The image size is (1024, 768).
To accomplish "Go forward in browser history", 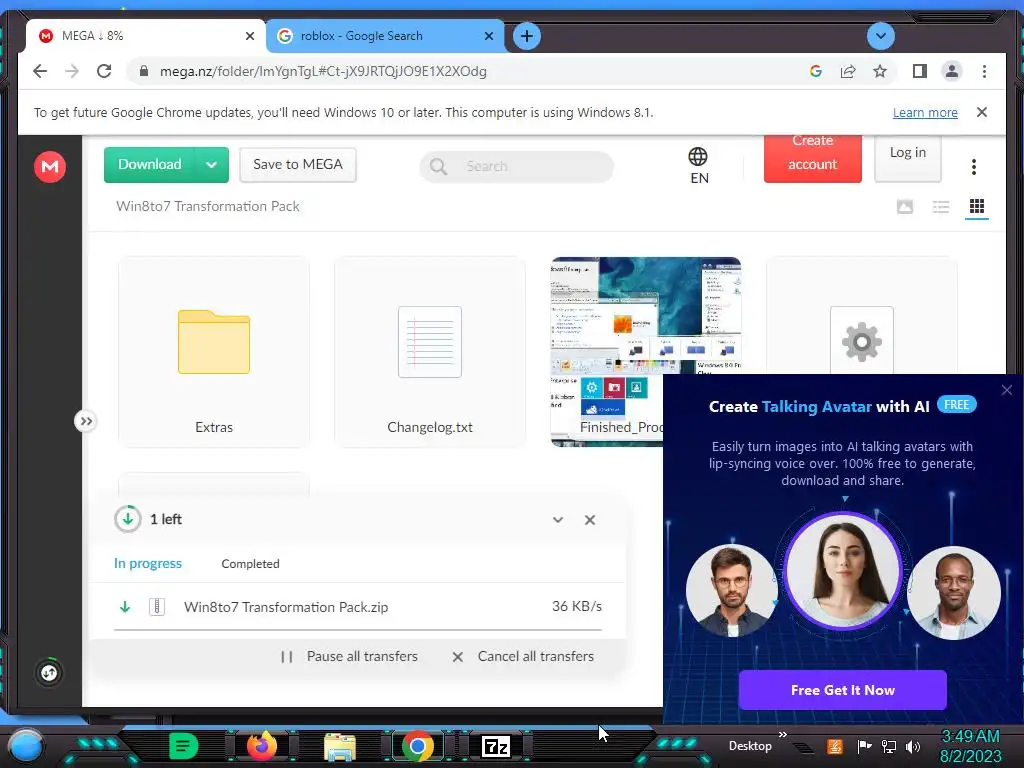I will pos(72,71).
